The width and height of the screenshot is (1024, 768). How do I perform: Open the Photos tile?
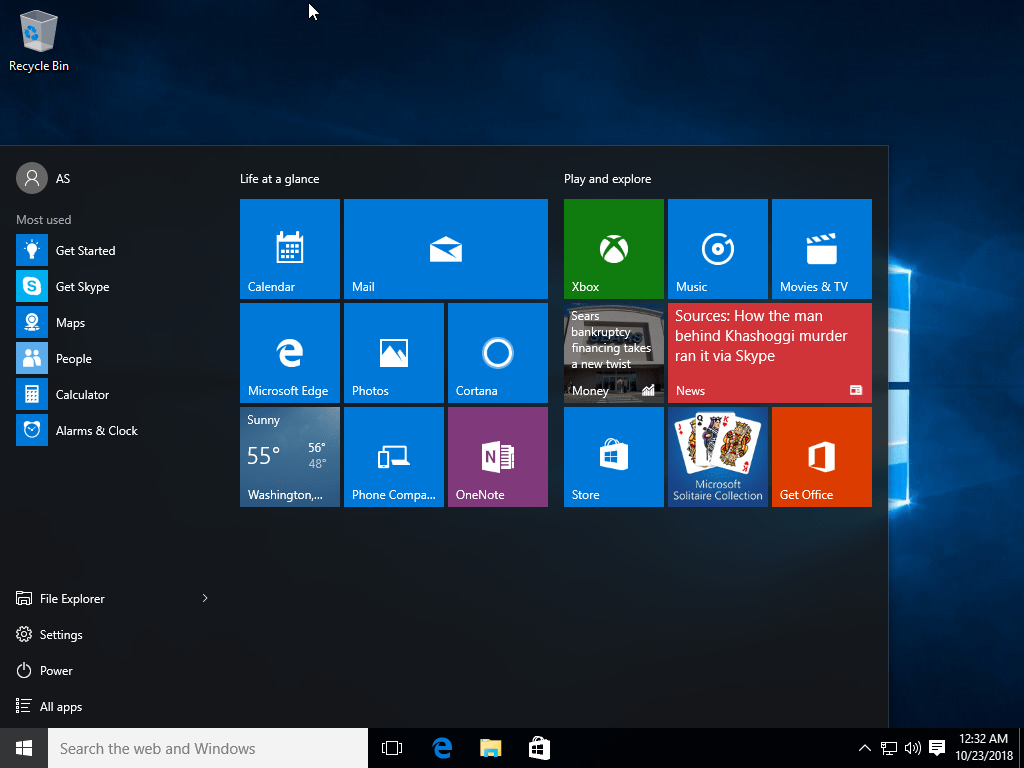[394, 353]
